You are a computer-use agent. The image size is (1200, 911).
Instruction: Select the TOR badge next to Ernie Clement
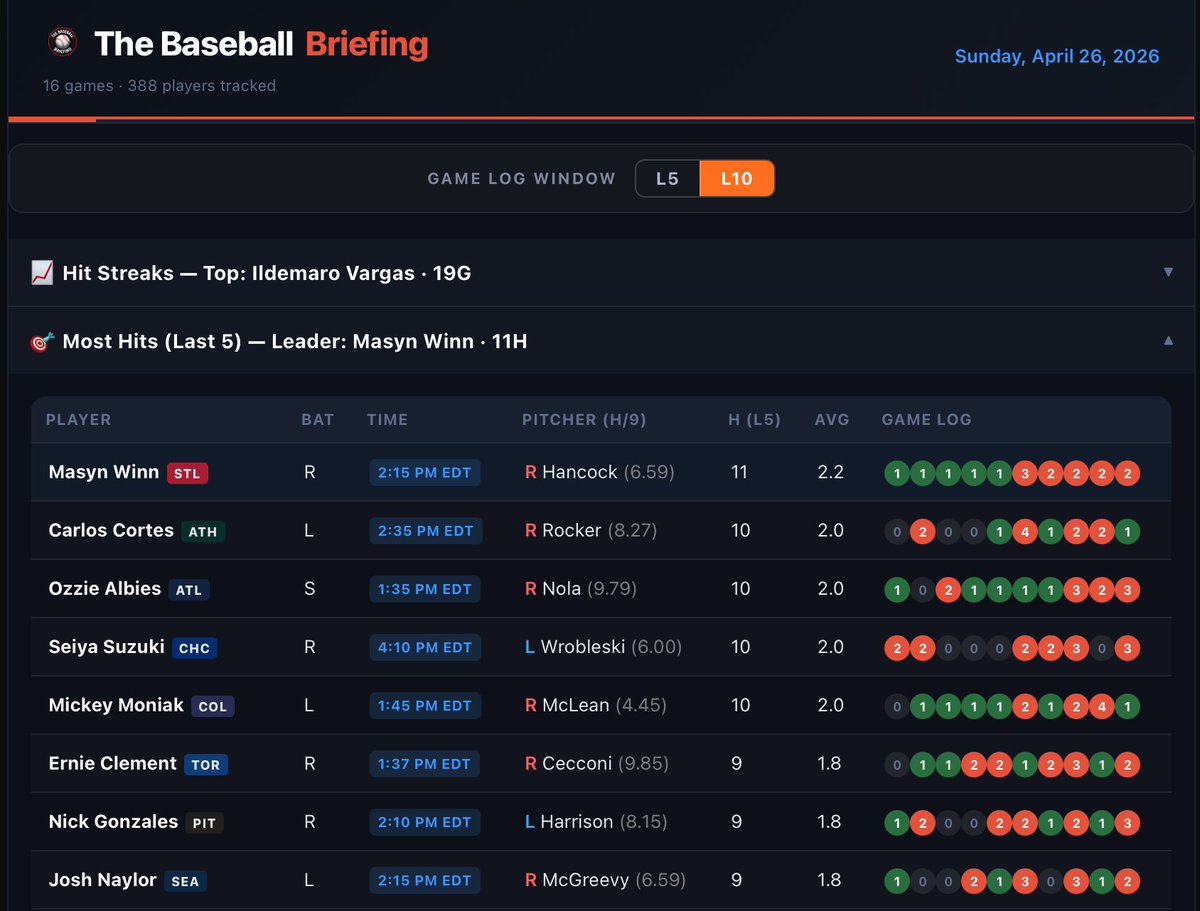click(x=205, y=764)
